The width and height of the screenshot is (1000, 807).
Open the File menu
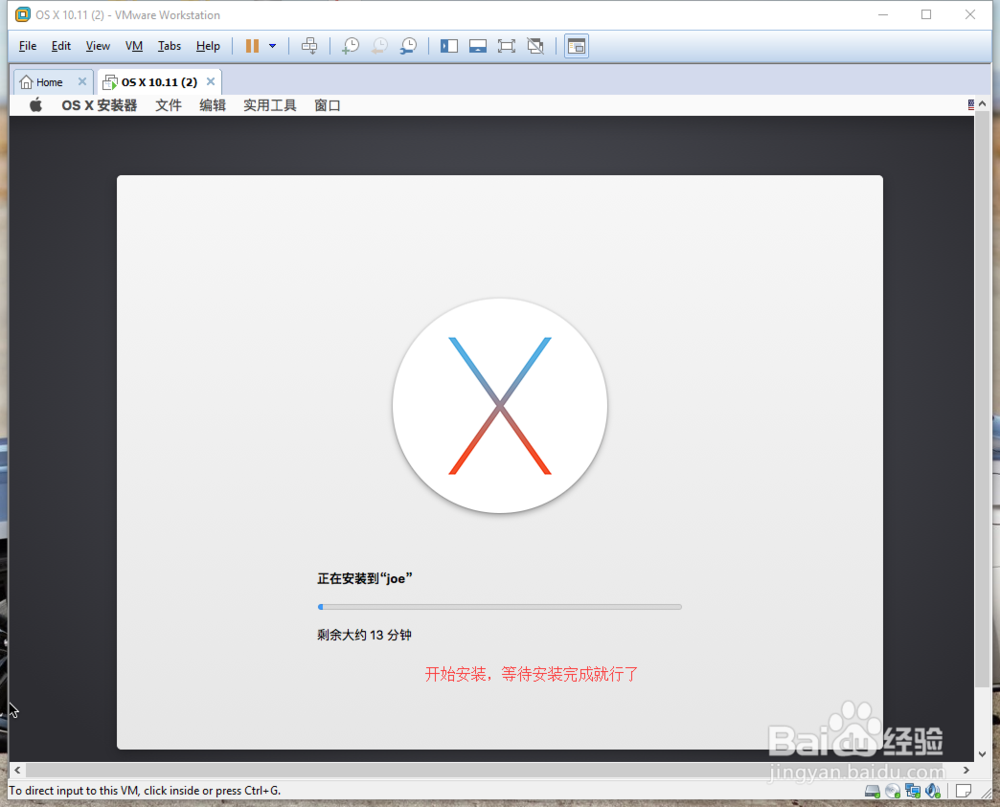click(27, 46)
